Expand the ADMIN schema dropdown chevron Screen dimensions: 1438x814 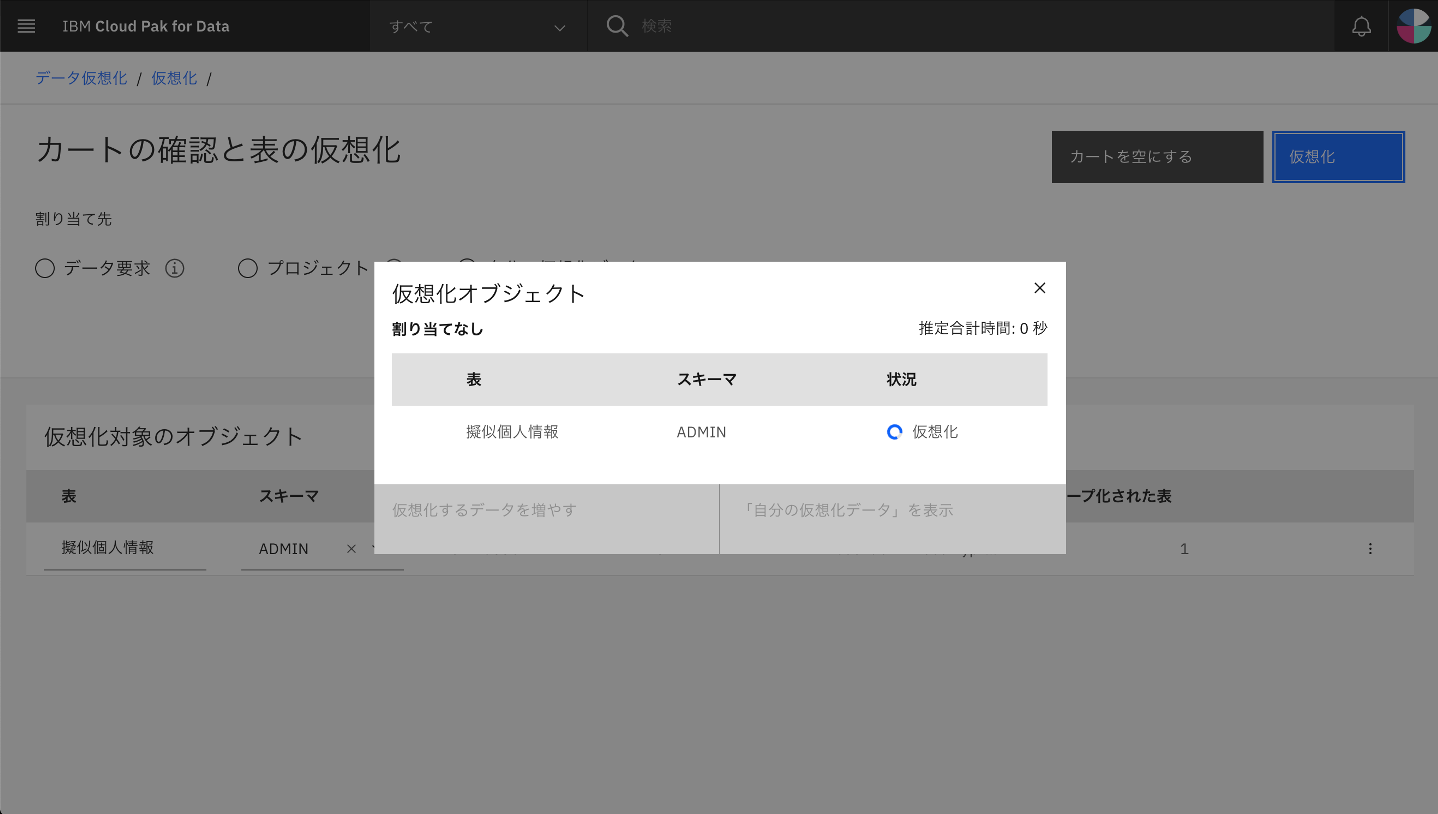[x=374, y=548]
